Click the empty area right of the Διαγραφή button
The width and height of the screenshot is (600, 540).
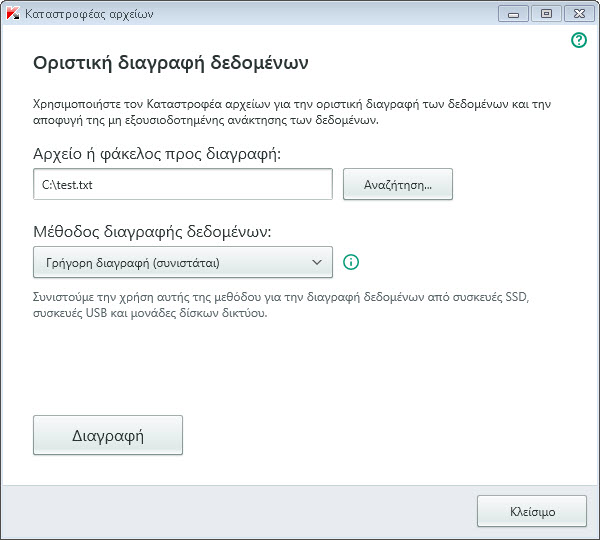coord(380,435)
